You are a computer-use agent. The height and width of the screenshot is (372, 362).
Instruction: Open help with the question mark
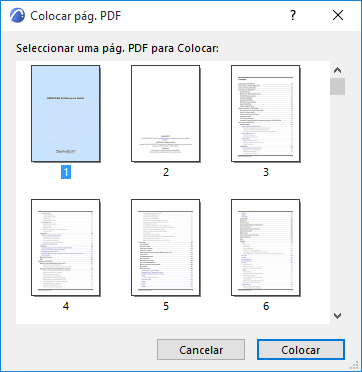click(x=293, y=15)
